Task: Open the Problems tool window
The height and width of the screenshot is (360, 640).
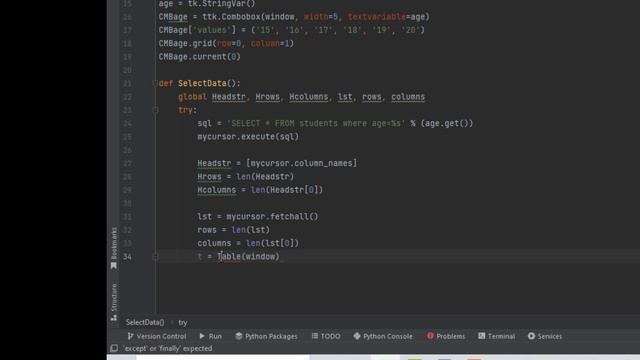Action: [446, 336]
